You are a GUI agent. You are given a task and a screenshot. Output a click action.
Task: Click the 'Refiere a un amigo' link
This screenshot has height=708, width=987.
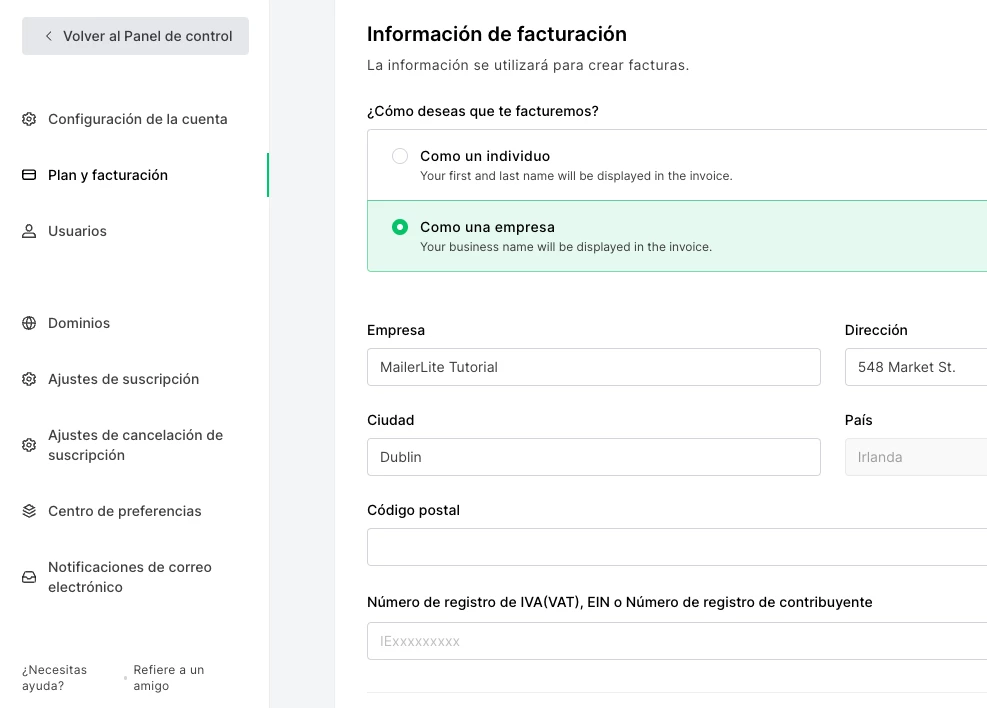tap(168, 678)
